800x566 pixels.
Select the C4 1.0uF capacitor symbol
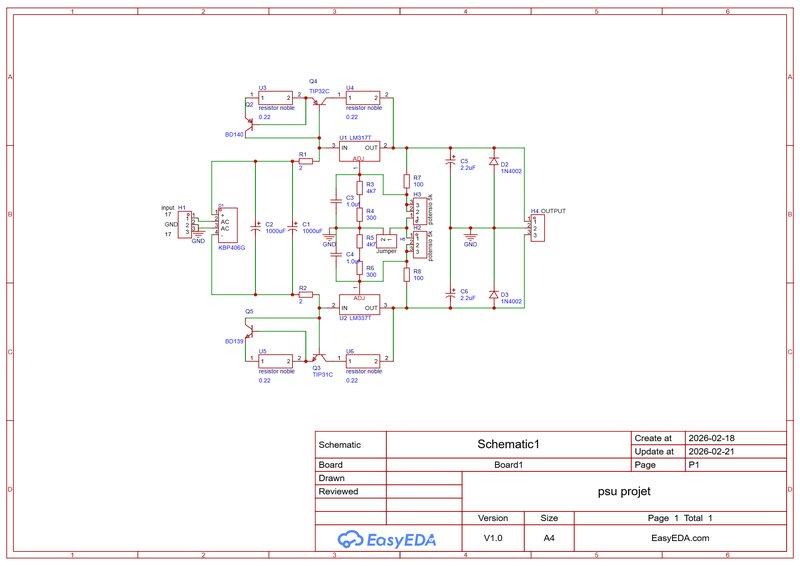point(336,255)
